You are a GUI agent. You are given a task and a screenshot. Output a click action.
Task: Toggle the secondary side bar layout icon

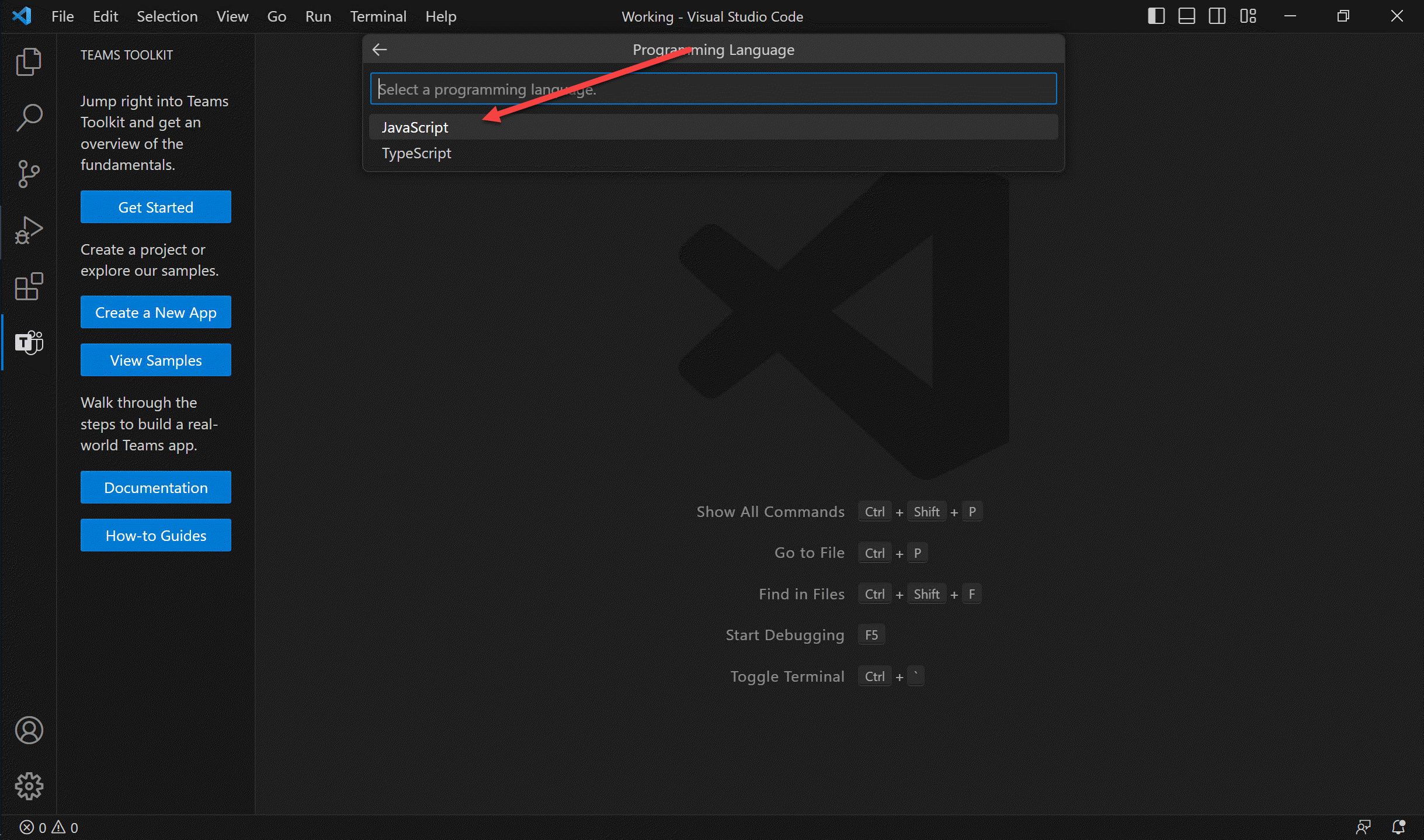(x=1217, y=16)
